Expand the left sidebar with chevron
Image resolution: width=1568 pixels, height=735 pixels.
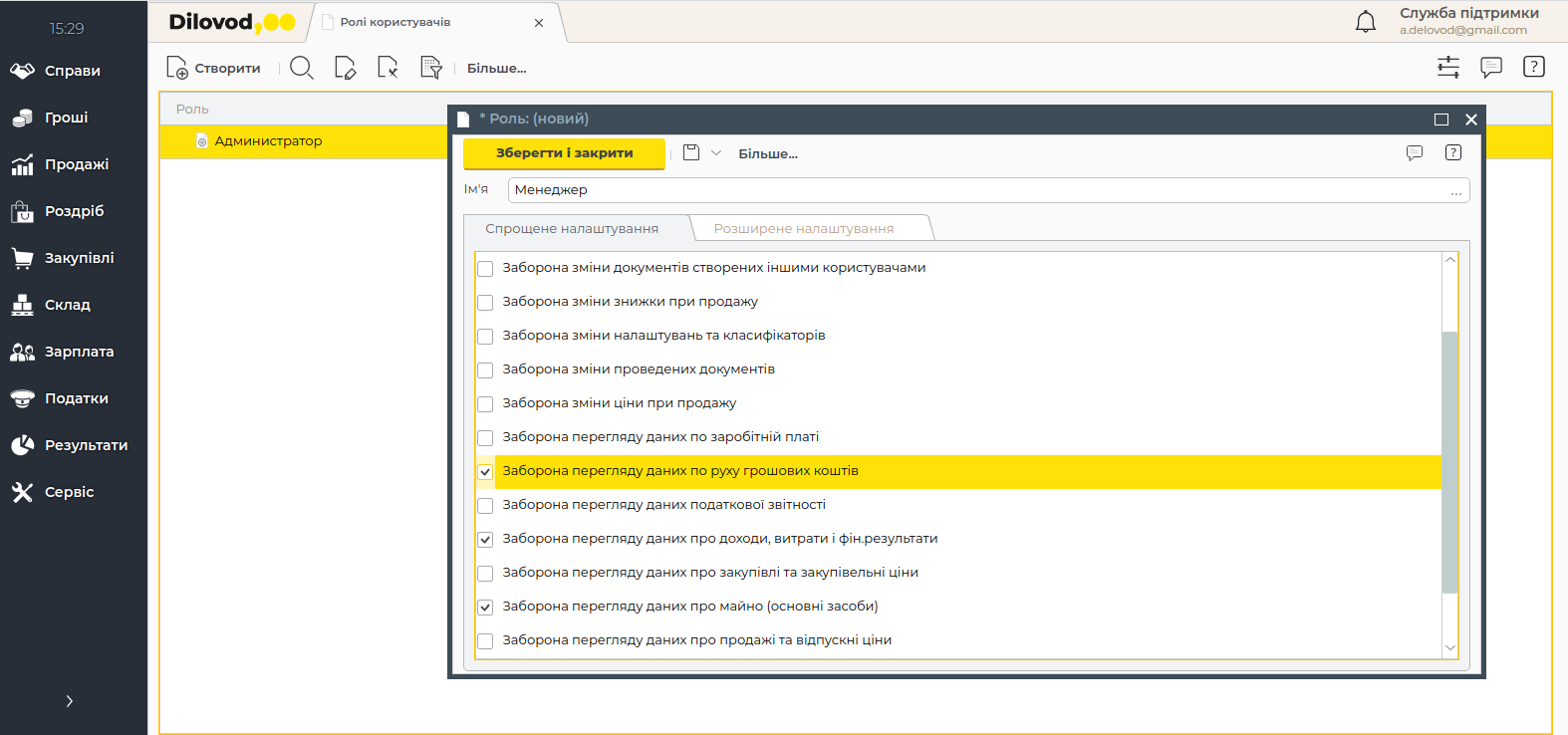coord(69,701)
